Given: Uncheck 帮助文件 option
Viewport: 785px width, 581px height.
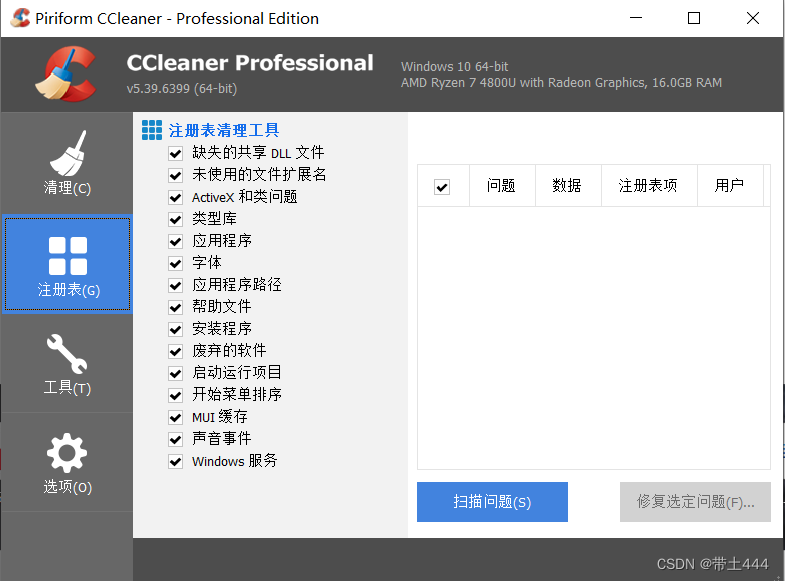Looking at the screenshot, I should pos(175,307).
